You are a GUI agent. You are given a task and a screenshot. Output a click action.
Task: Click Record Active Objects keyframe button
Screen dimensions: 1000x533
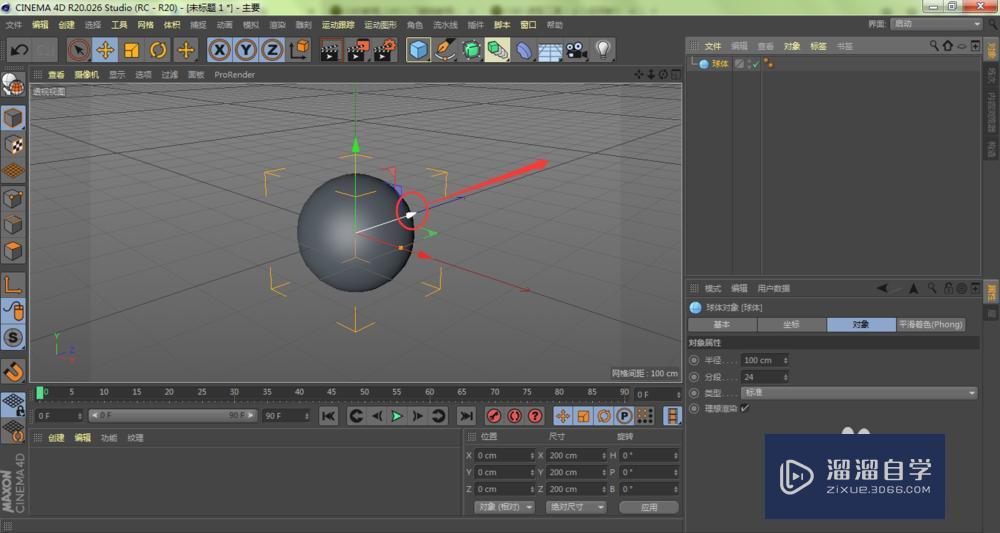point(494,416)
